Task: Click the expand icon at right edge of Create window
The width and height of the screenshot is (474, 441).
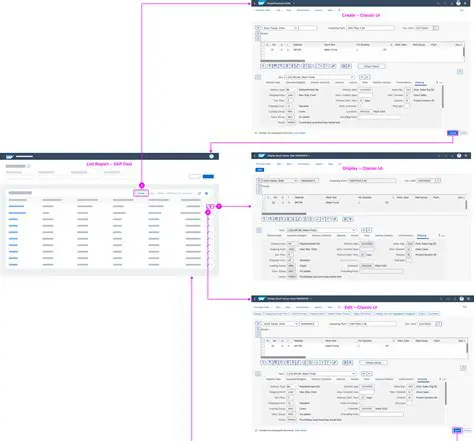Action: point(460,71)
